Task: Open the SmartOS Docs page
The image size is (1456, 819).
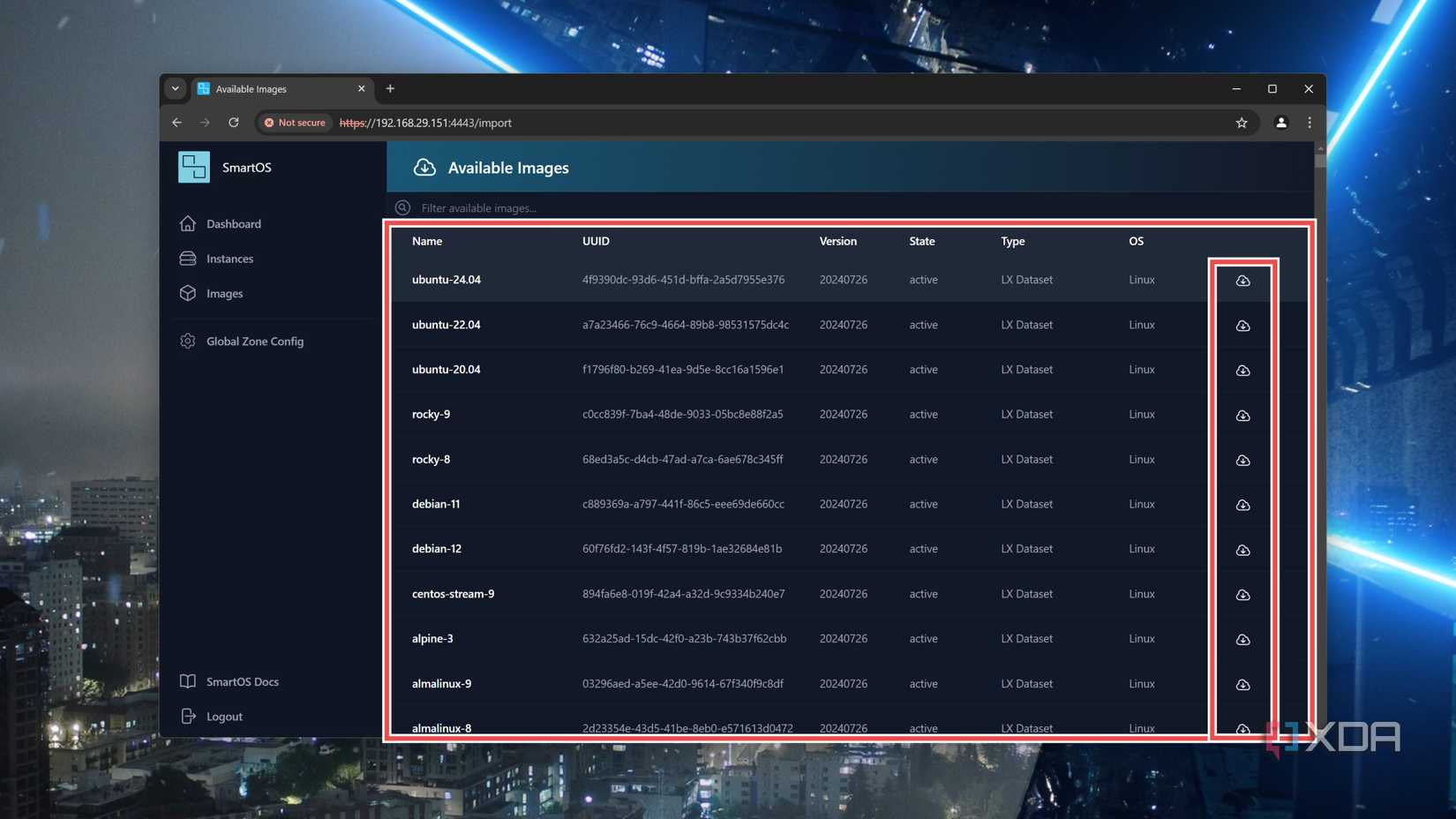Action: point(241,681)
